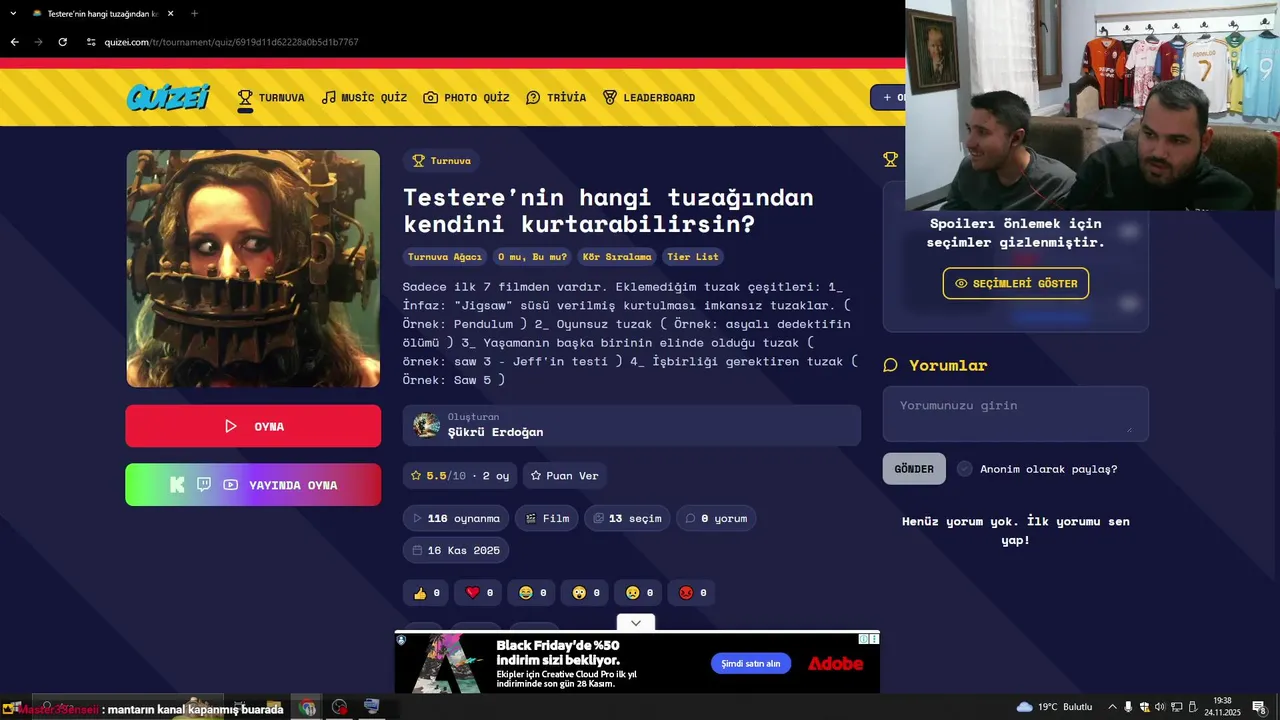Open the Music Quiz section
This screenshot has width=1280, height=720.
[x=364, y=97]
